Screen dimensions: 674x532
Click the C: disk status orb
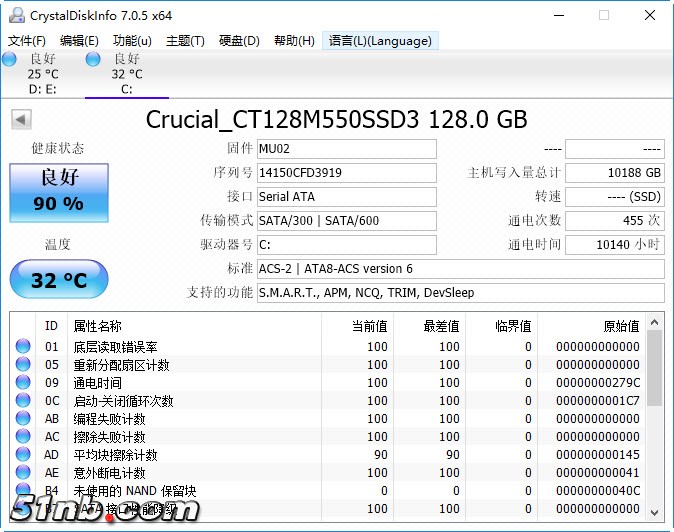point(93,60)
